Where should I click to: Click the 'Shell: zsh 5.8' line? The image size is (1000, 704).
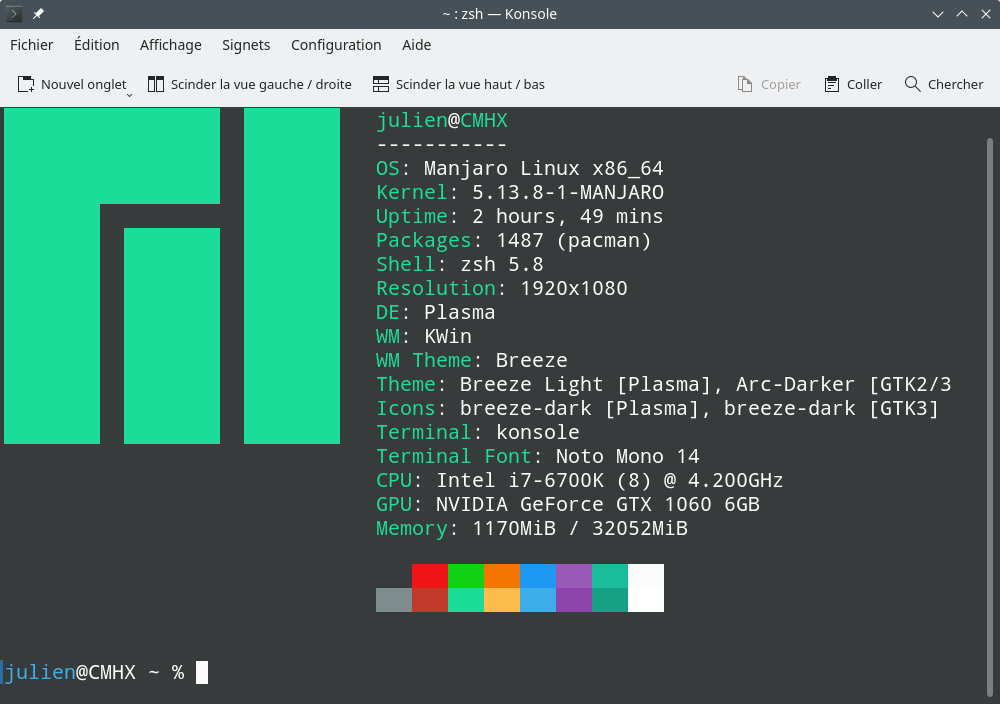(460, 264)
